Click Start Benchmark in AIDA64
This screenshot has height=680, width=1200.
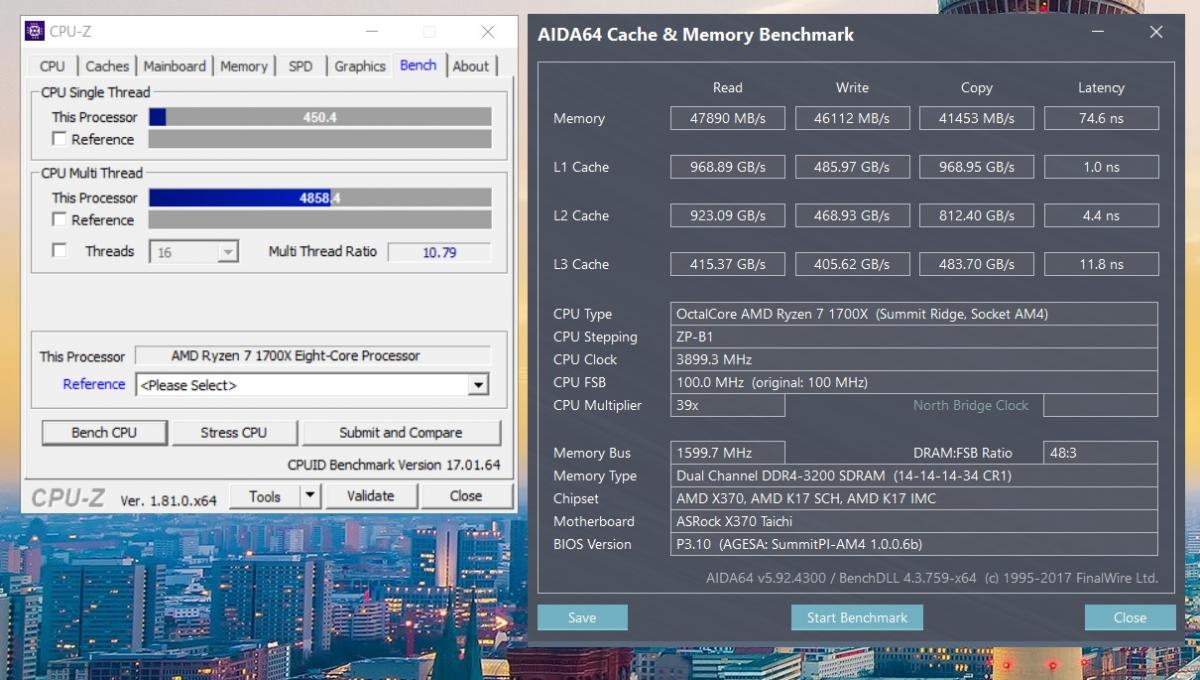tap(857, 618)
